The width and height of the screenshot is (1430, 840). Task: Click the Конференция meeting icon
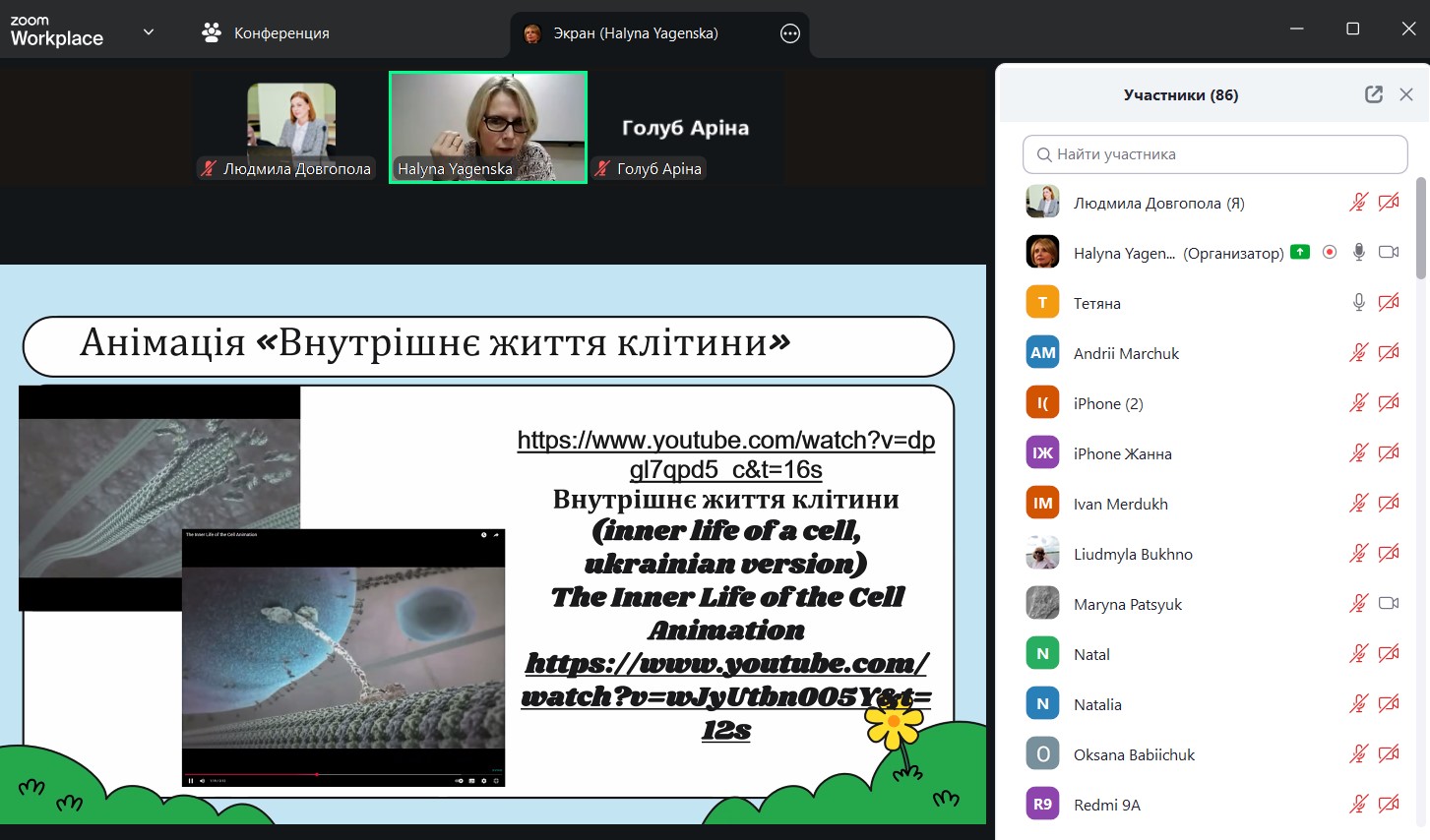pyautogui.click(x=212, y=32)
